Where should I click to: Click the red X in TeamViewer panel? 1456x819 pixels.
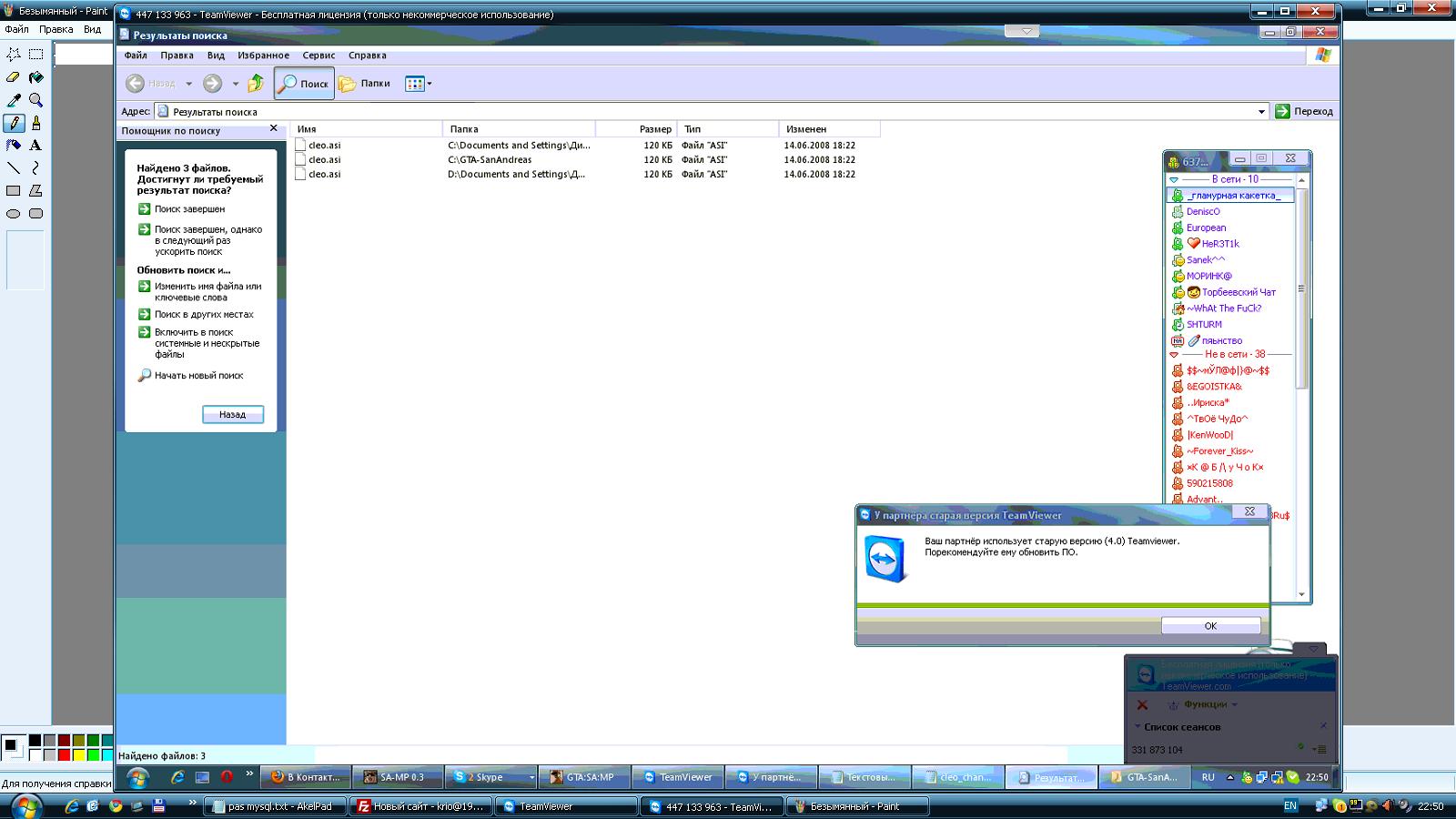1143,705
